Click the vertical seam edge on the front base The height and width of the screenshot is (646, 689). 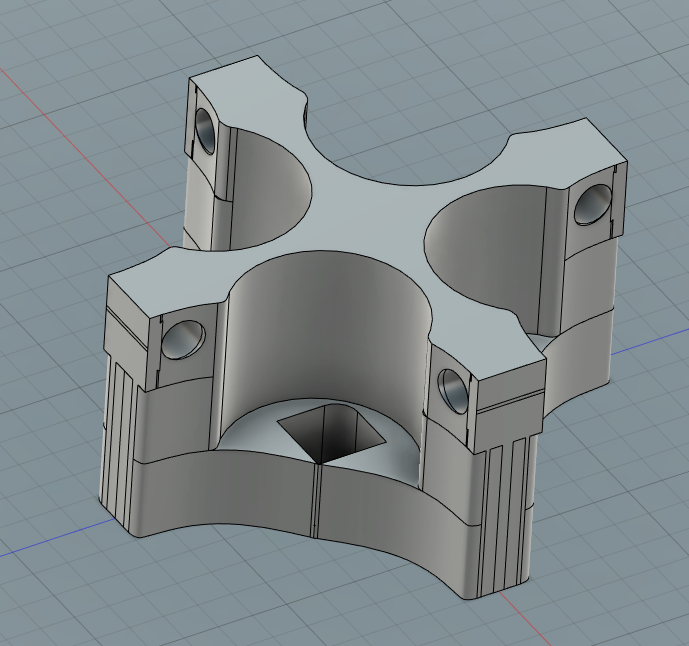[316, 500]
